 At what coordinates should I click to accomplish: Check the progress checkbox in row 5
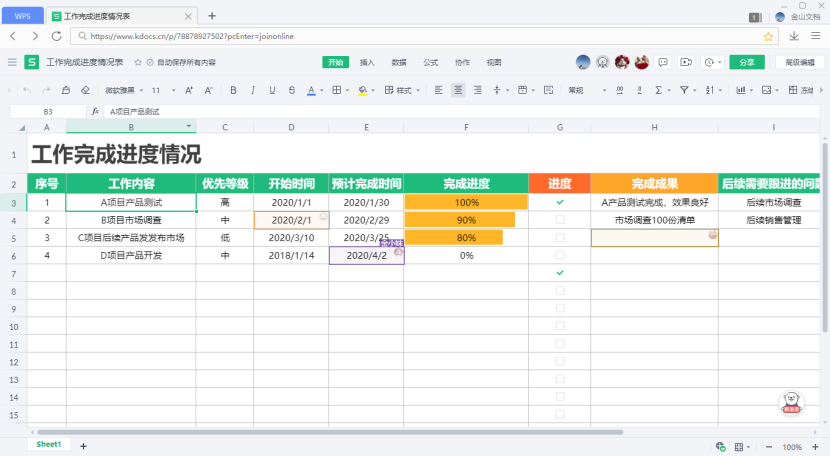pos(560,238)
